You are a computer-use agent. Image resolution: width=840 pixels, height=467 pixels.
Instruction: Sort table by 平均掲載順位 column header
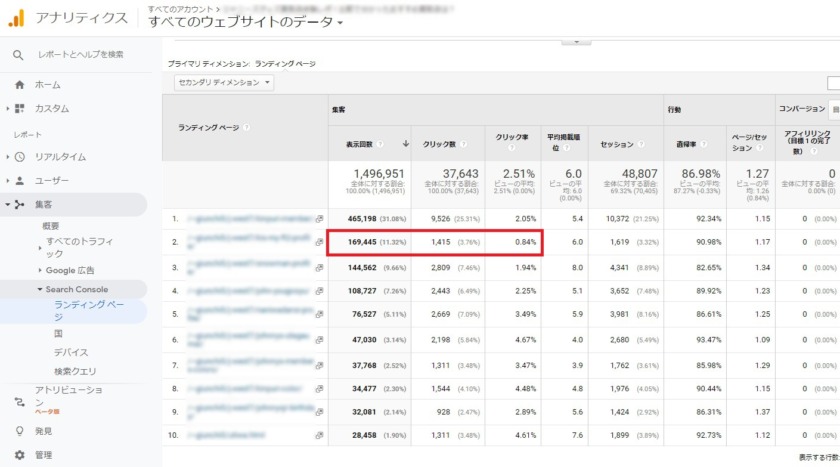click(563, 142)
